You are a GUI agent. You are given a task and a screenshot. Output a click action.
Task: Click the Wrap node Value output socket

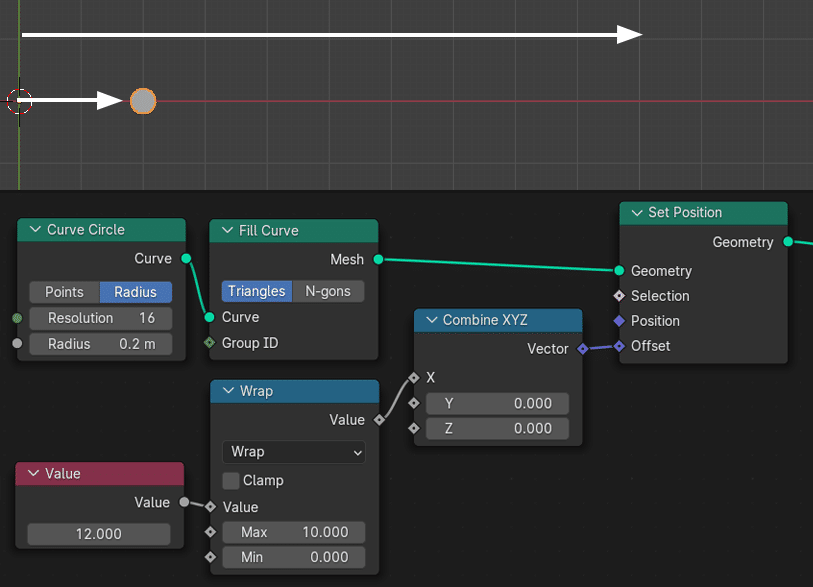click(x=380, y=420)
